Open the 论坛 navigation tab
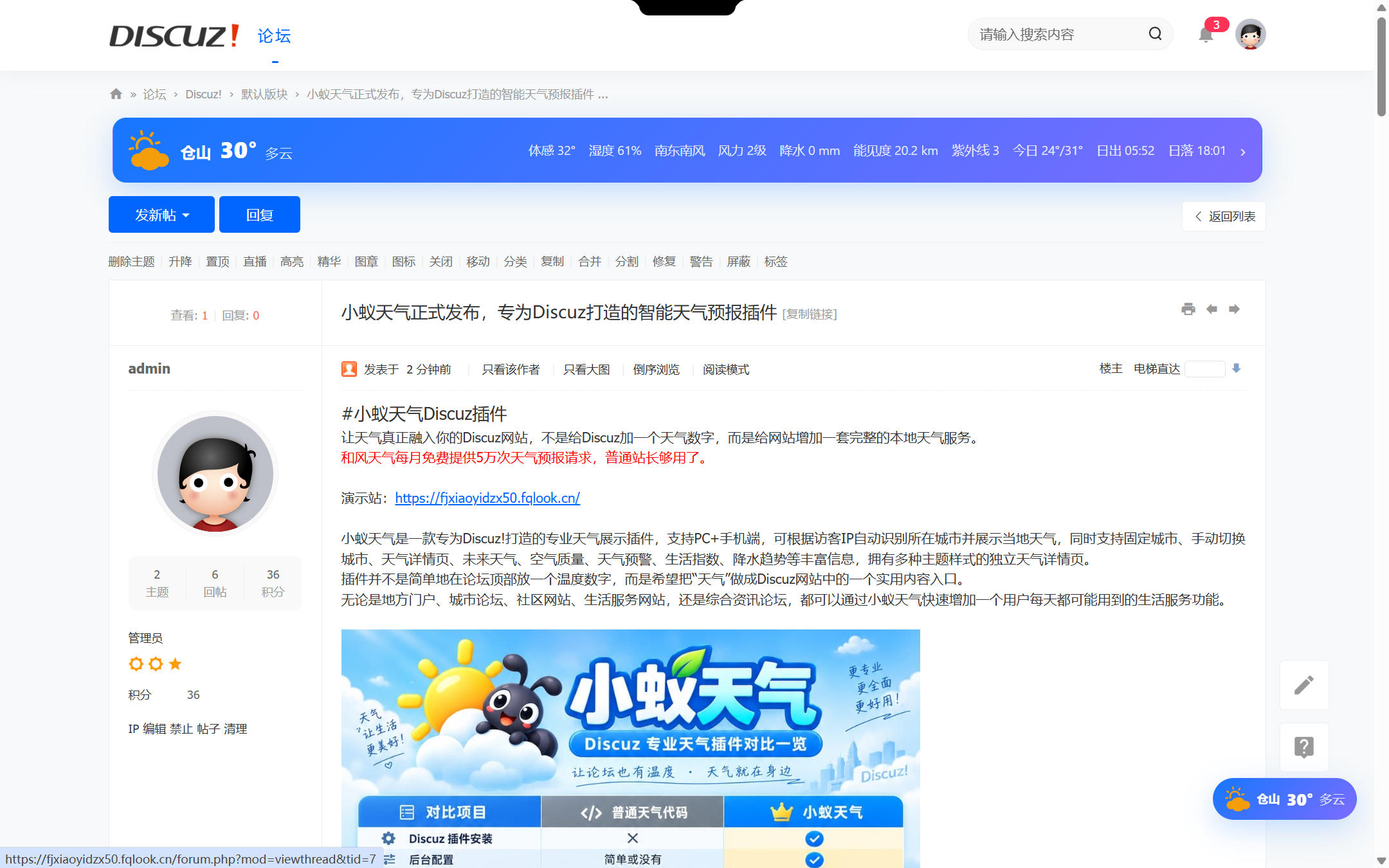Screen dimensions: 1389x868 tap(275, 36)
